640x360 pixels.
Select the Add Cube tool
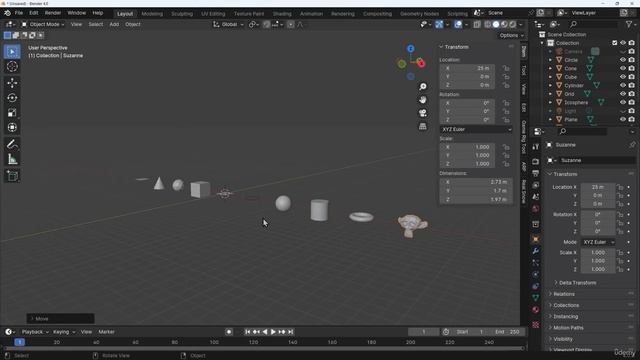coord(12,176)
